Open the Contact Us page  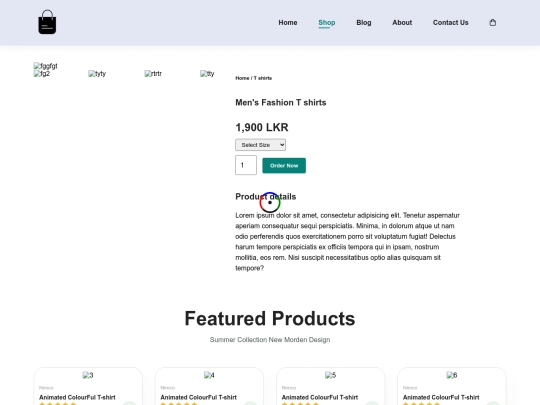point(450,23)
